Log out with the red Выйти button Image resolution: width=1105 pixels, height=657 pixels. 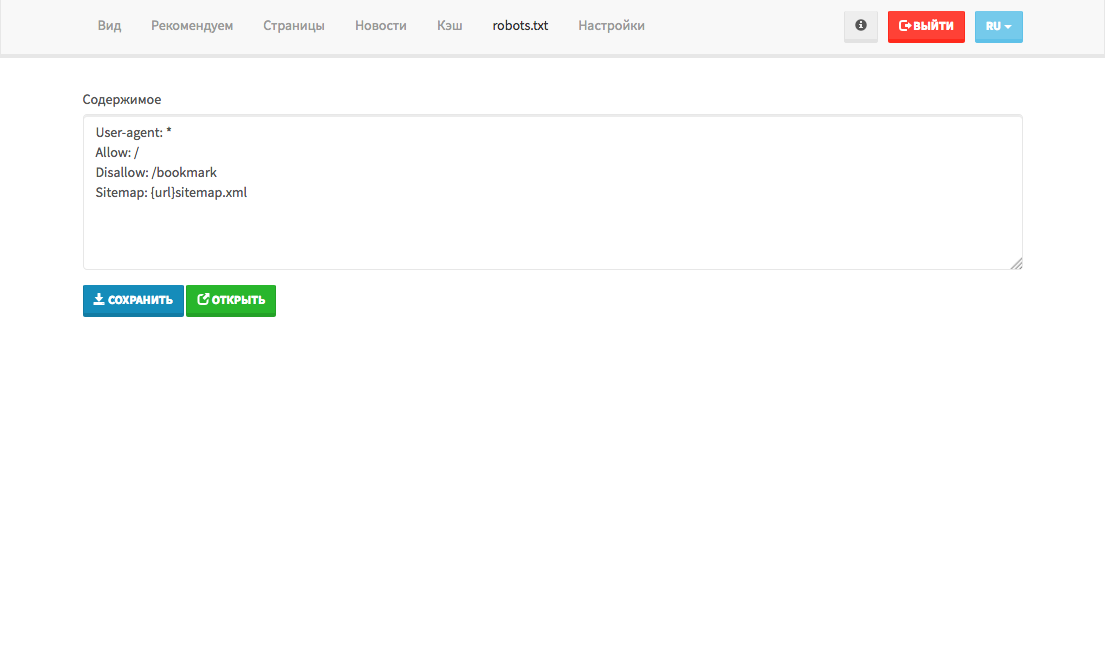point(926,27)
